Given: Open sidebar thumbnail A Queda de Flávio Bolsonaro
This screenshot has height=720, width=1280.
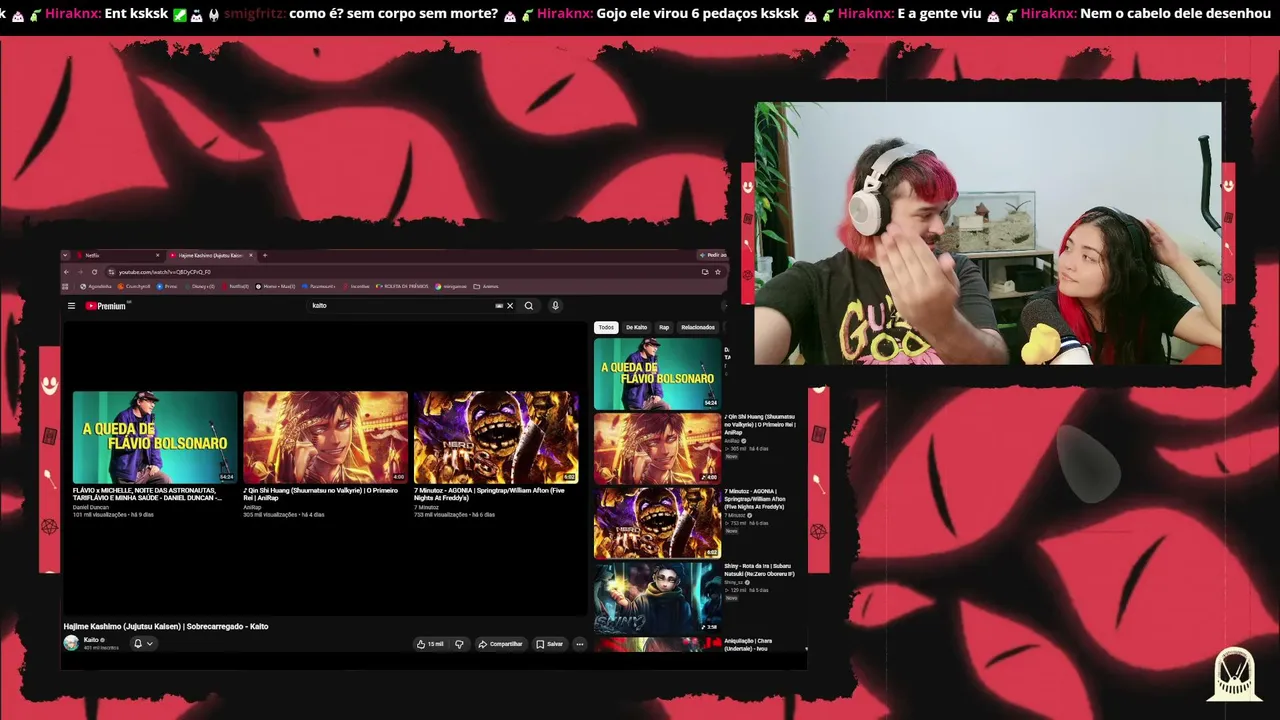Looking at the screenshot, I should coord(657,374).
